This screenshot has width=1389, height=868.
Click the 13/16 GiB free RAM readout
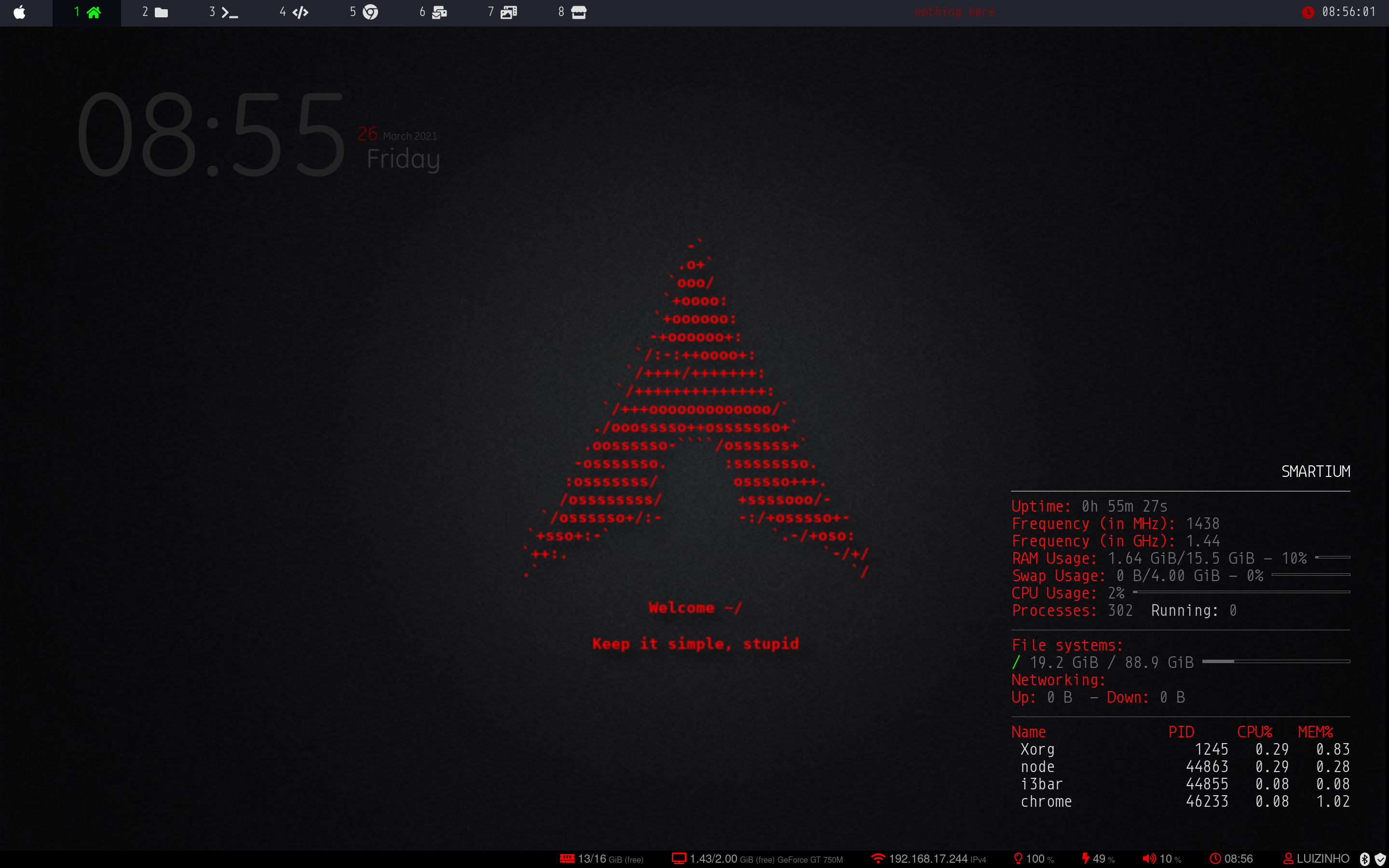coord(611,859)
